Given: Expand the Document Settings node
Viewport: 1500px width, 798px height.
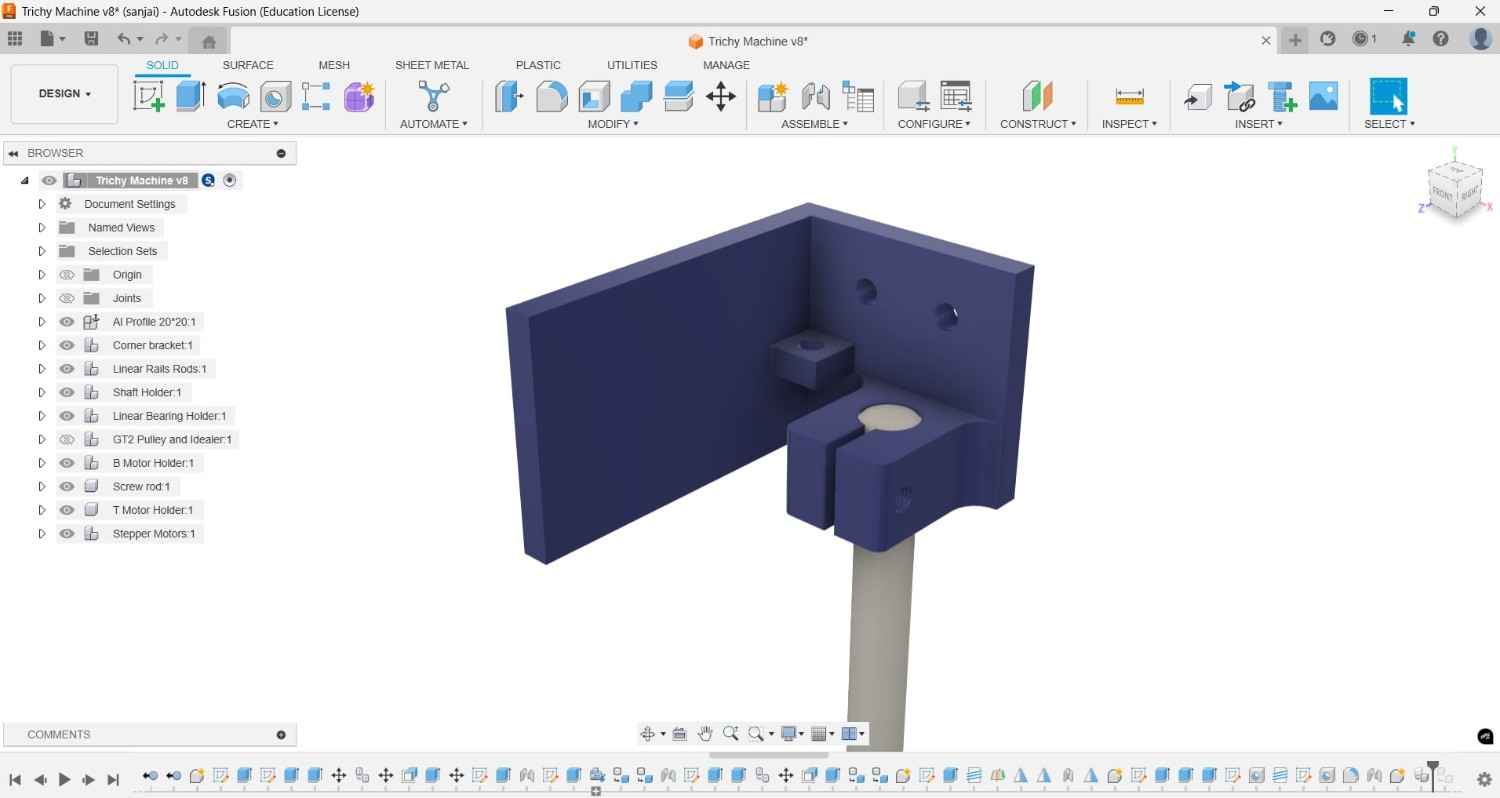Looking at the screenshot, I should (41, 203).
